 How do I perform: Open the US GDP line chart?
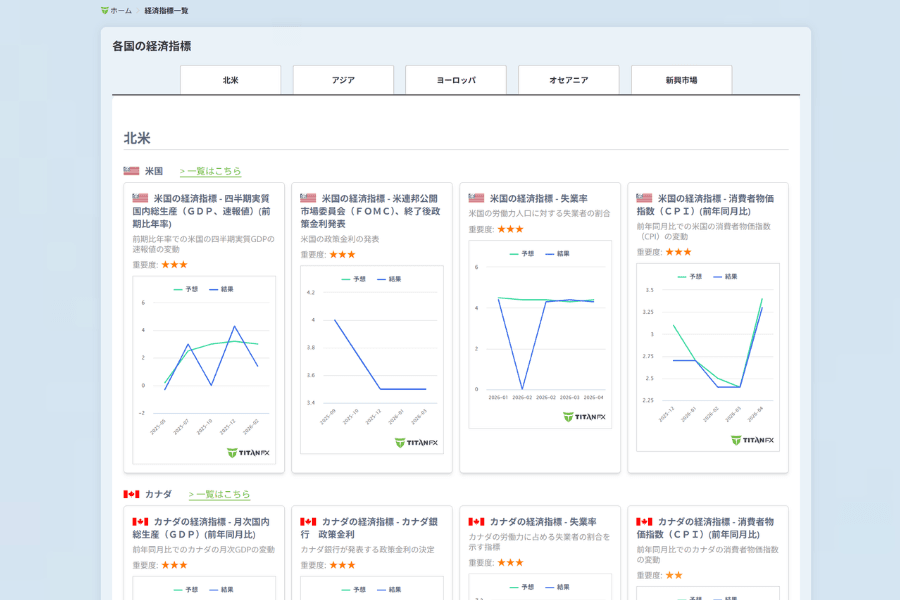(x=204, y=370)
